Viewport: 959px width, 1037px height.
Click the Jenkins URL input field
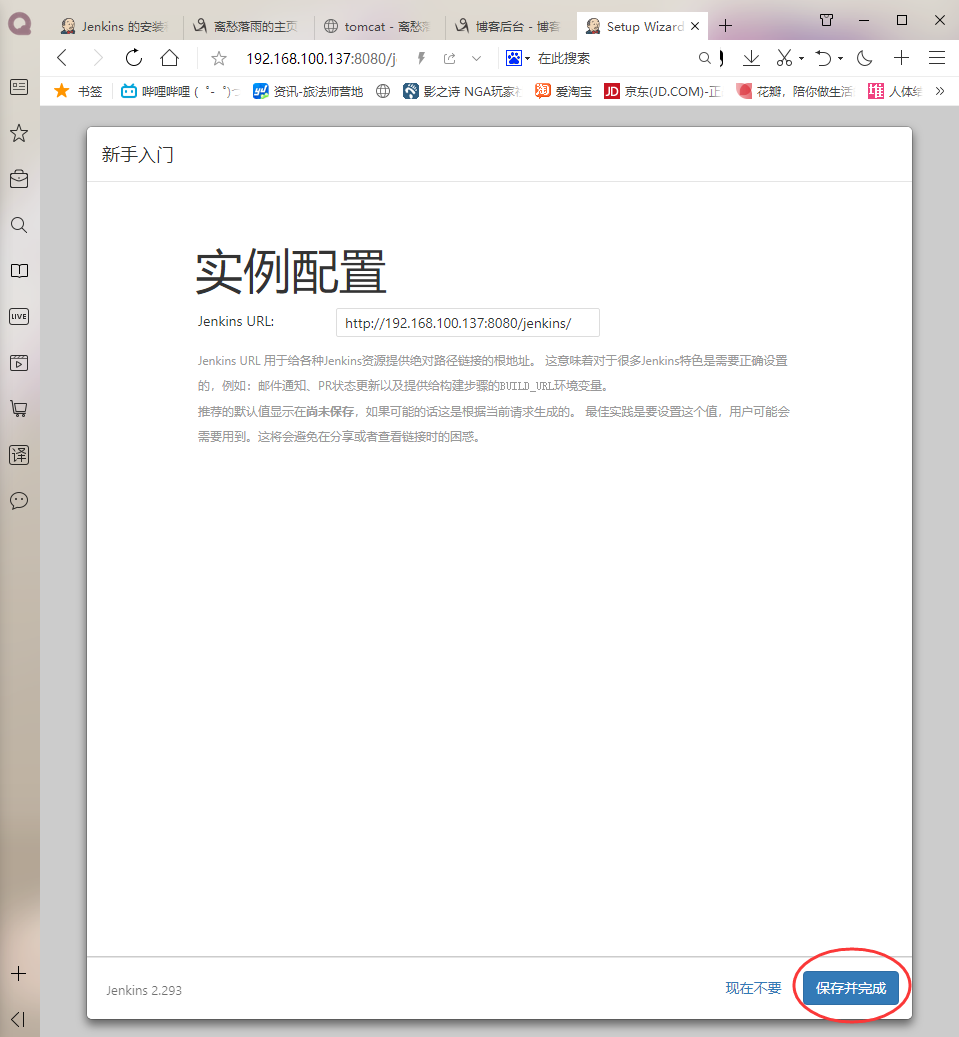(x=468, y=323)
